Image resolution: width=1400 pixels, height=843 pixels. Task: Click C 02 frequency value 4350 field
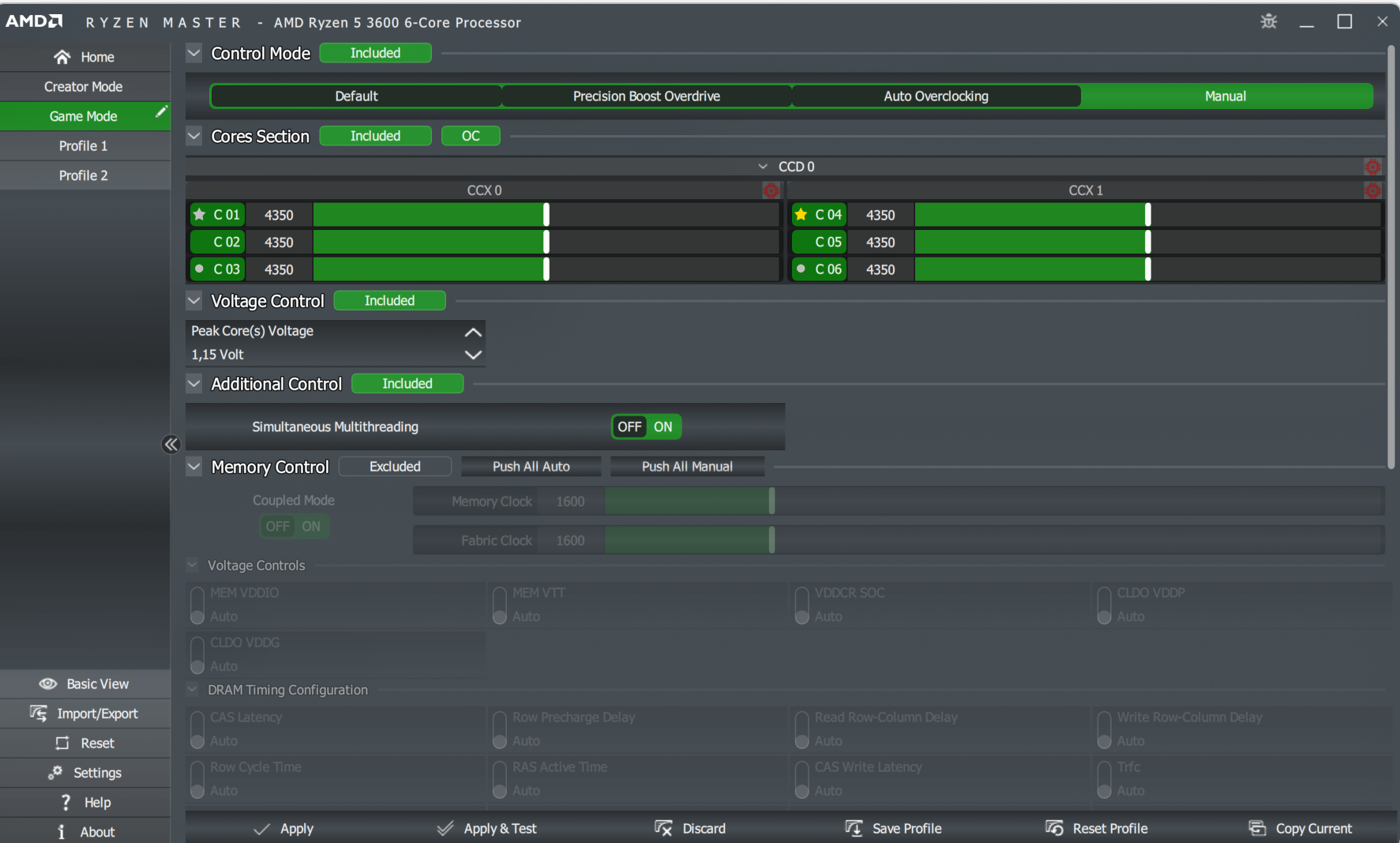(279, 242)
